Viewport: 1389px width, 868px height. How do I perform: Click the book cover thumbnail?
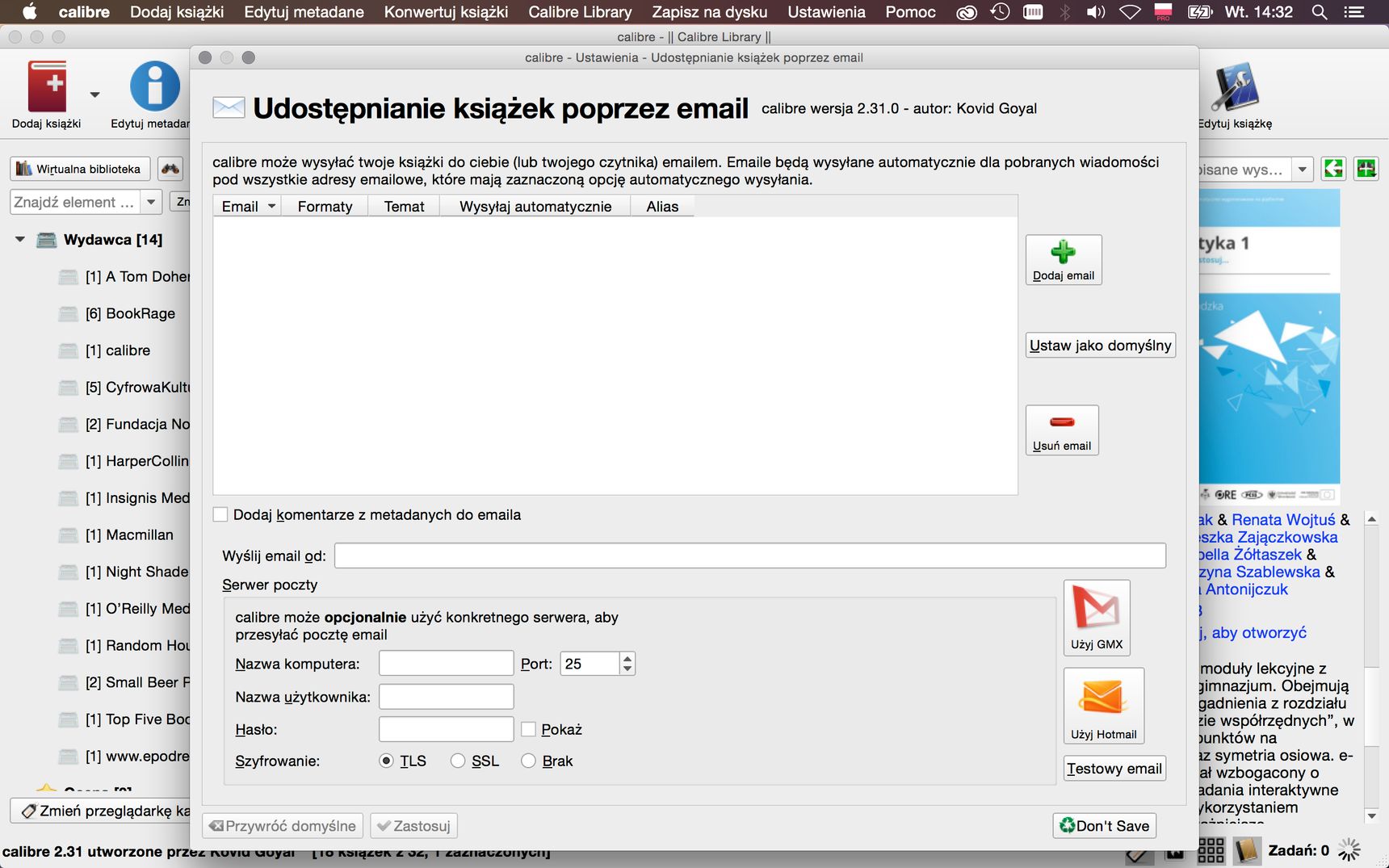[x=1269, y=346]
